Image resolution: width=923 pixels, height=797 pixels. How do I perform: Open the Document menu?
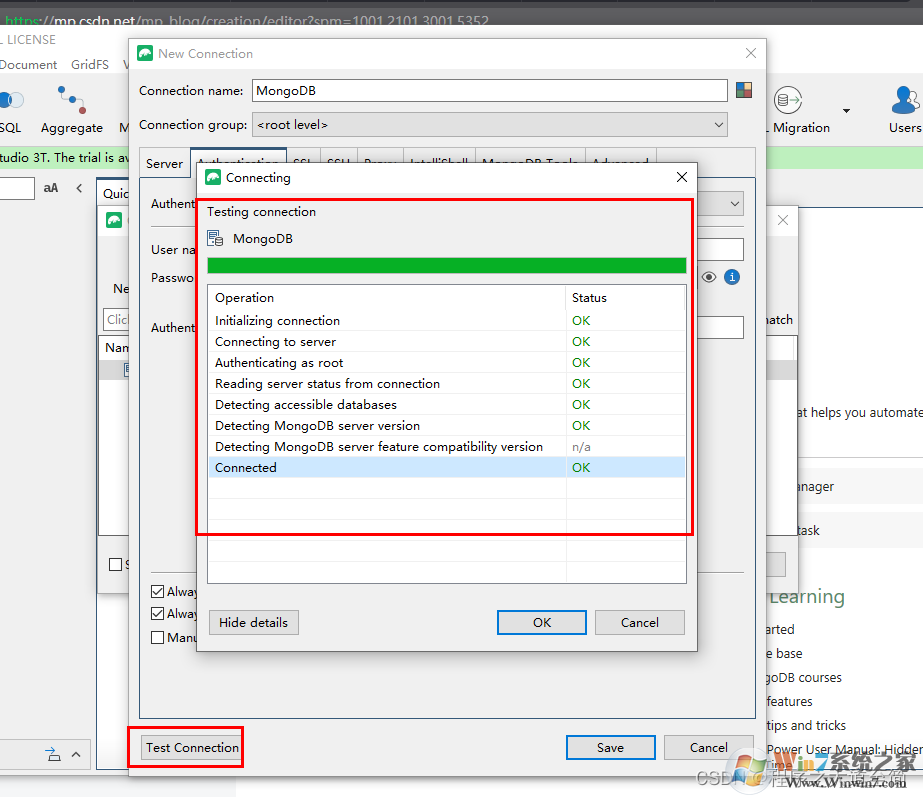click(x=28, y=64)
